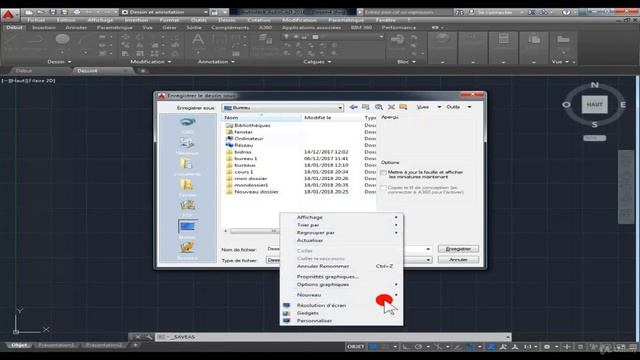Choose Résolution d'écran in the context menu
This screenshot has height=360, width=640.
(342, 305)
